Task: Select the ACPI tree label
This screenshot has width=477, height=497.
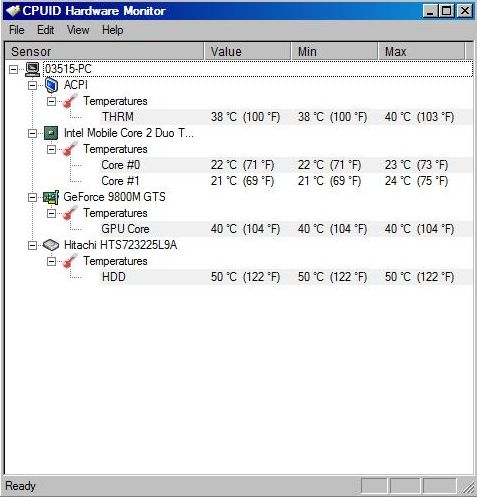Action: tap(76, 85)
